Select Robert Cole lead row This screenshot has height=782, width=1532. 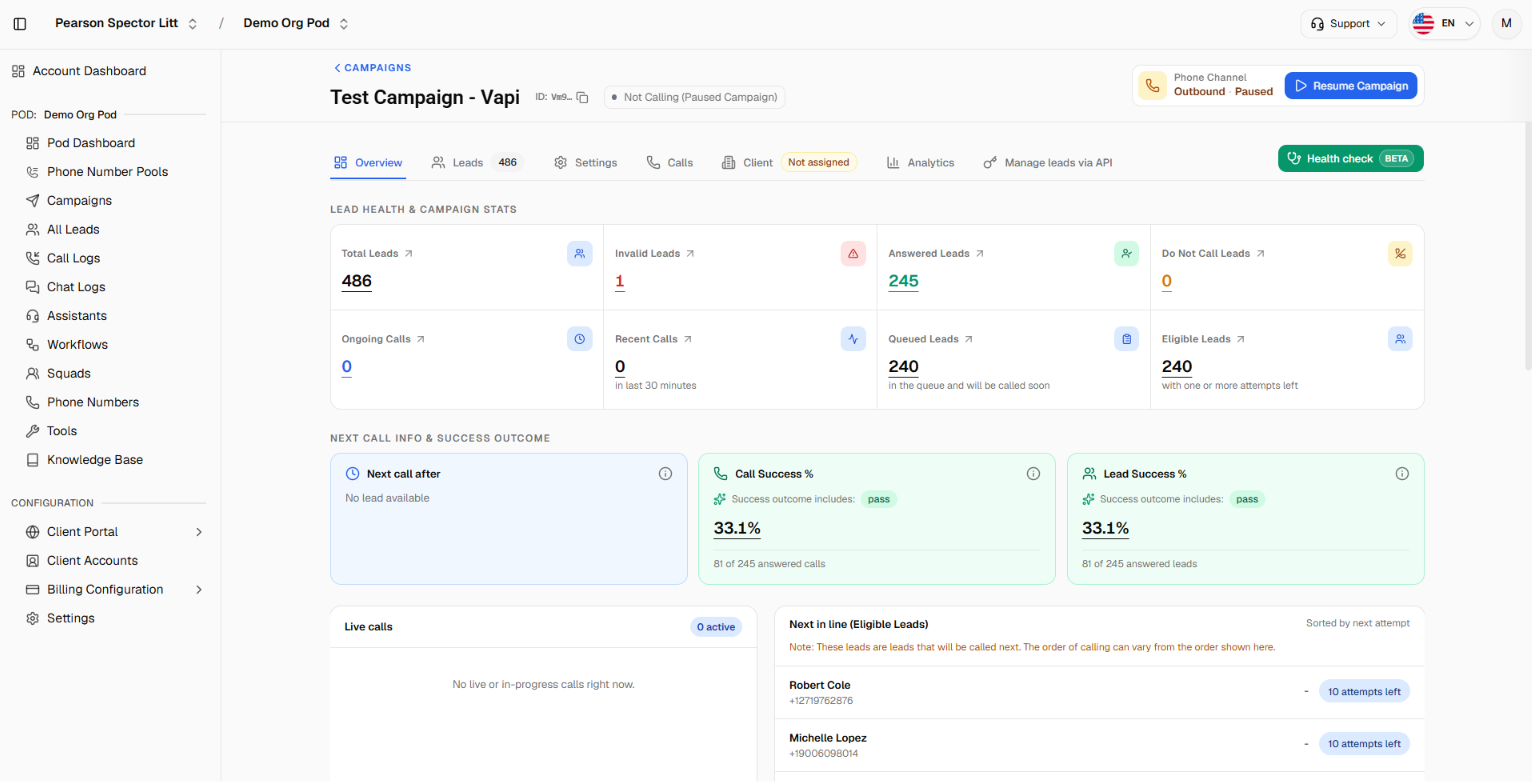pyautogui.click(x=1099, y=692)
